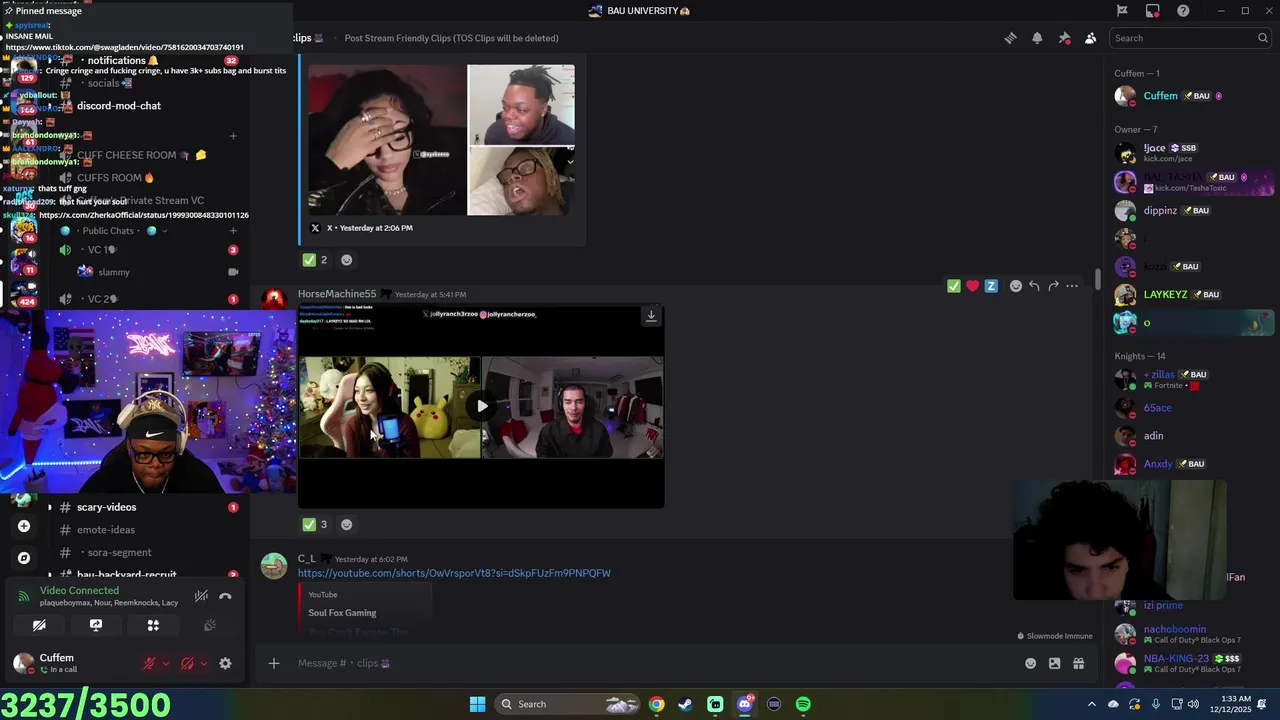Open the soundboard icon in voice panel
This screenshot has height=720, width=1280.
click(210, 625)
